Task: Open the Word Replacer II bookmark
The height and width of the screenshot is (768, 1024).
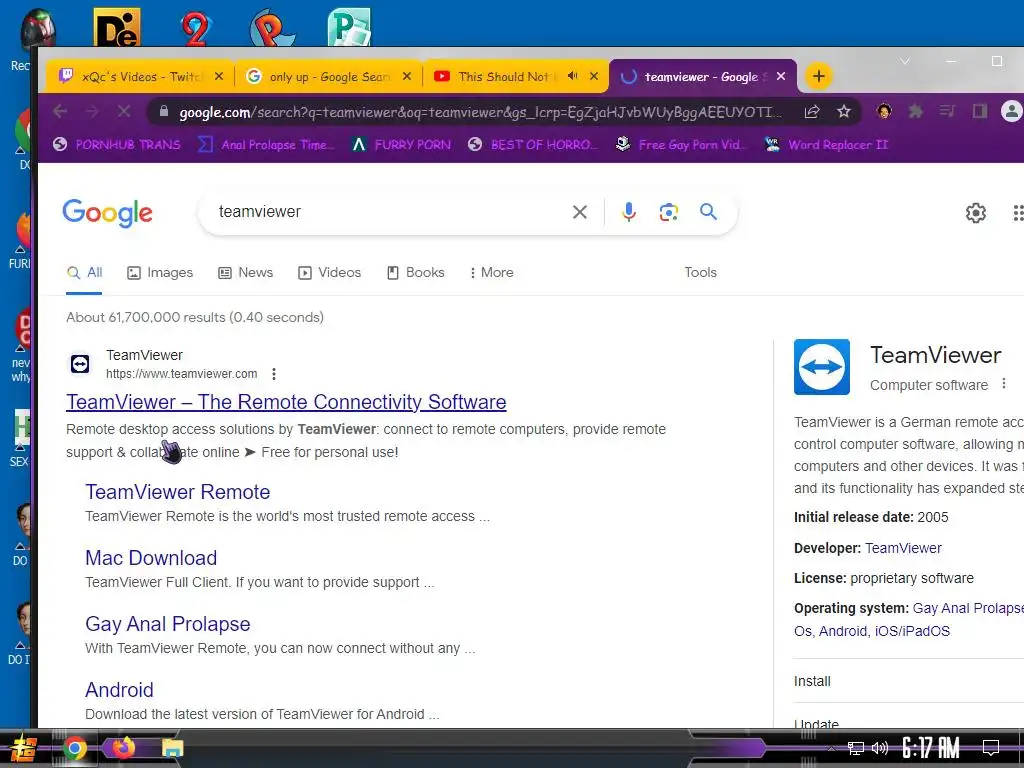Action: pos(827,144)
